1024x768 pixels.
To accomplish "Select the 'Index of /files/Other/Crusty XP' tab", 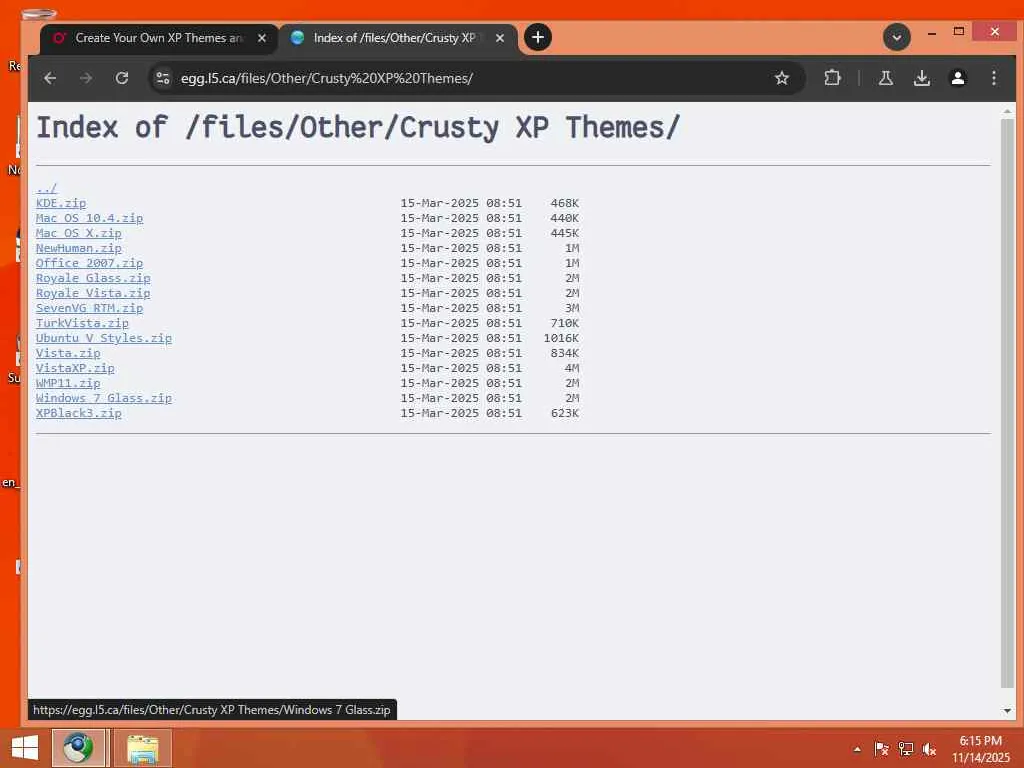I will [x=398, y=38].
